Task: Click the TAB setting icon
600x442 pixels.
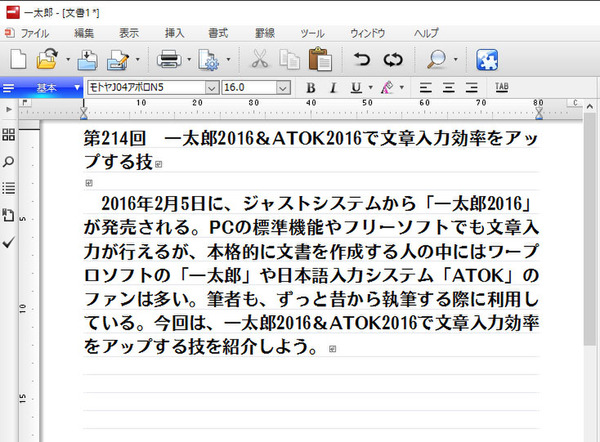Action: tap(502, 88)
